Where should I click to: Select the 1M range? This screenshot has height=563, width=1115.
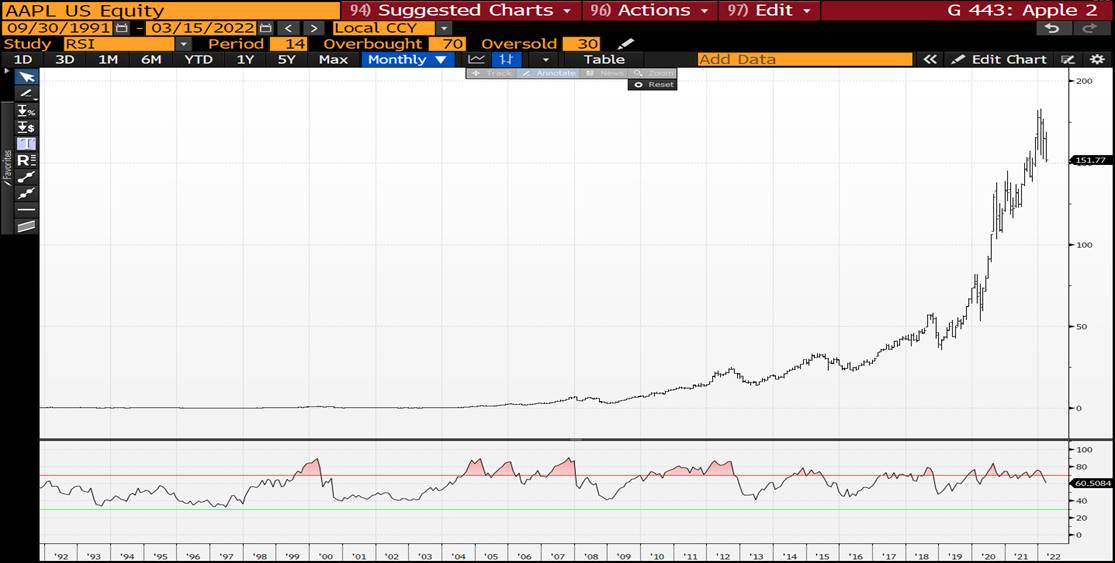pos(108,60)
